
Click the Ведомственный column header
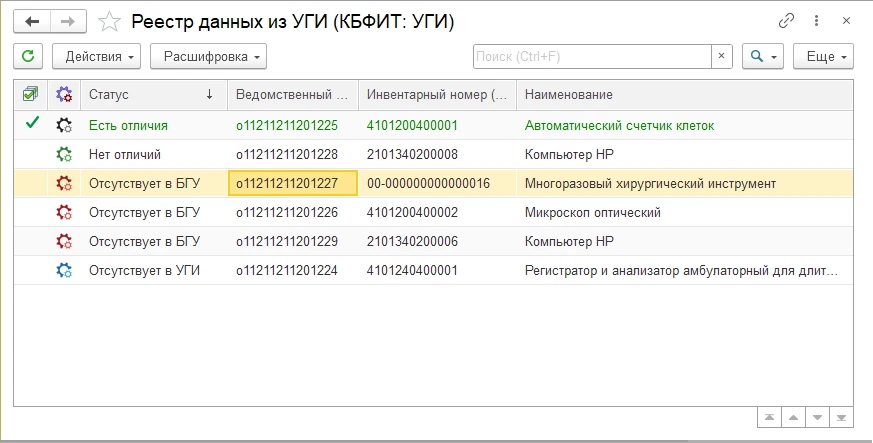293,95
